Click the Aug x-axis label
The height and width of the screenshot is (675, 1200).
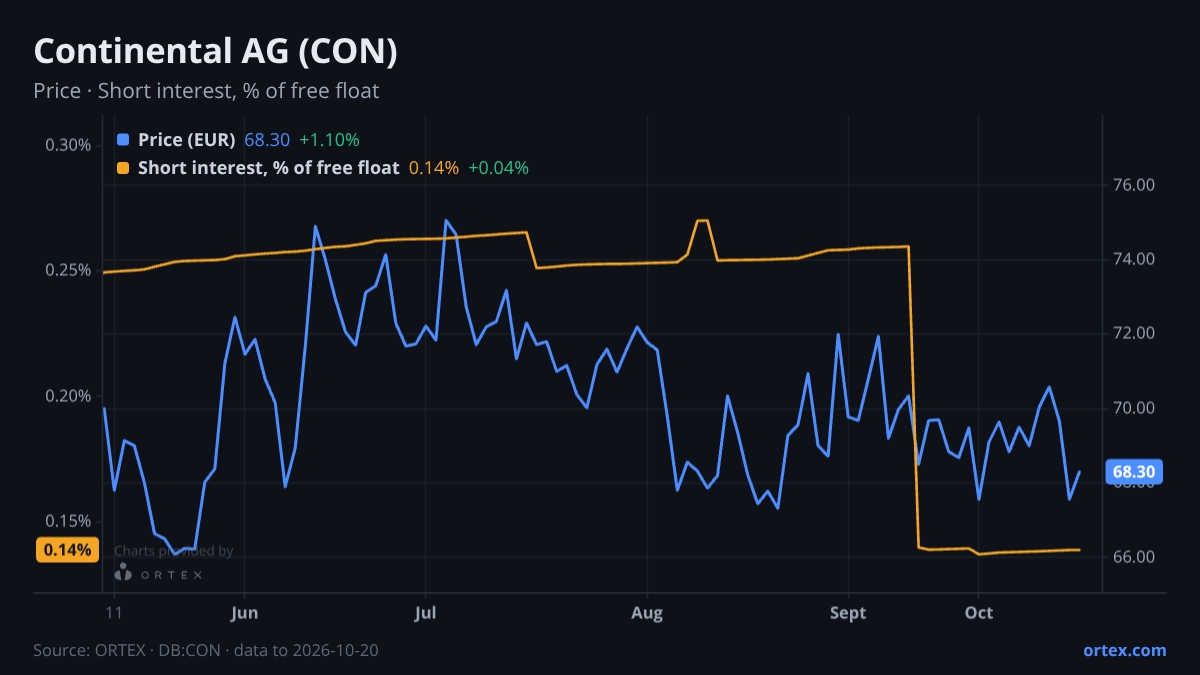(648, 613)
